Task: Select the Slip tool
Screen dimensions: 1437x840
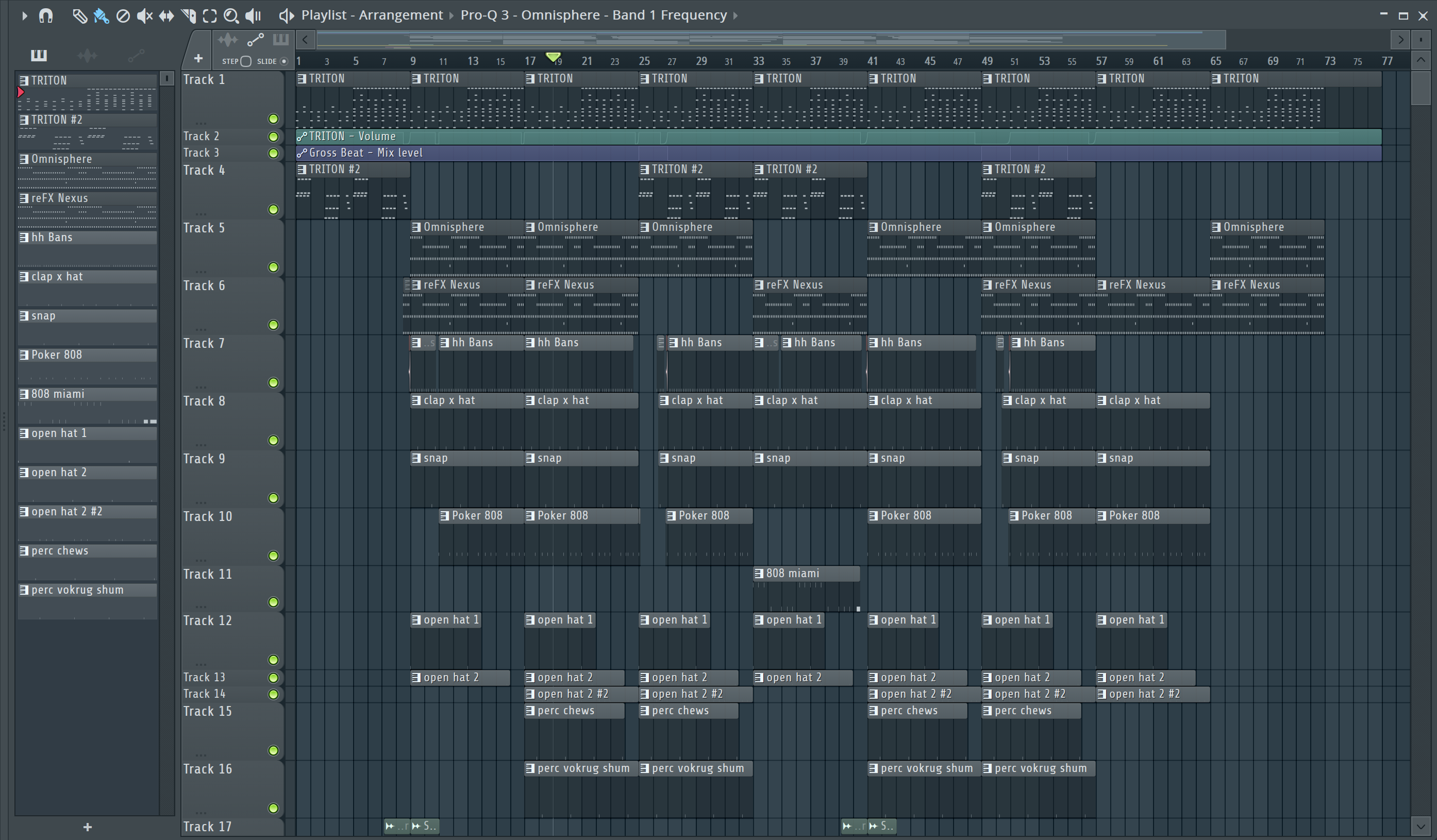Action: pos(166,16)
